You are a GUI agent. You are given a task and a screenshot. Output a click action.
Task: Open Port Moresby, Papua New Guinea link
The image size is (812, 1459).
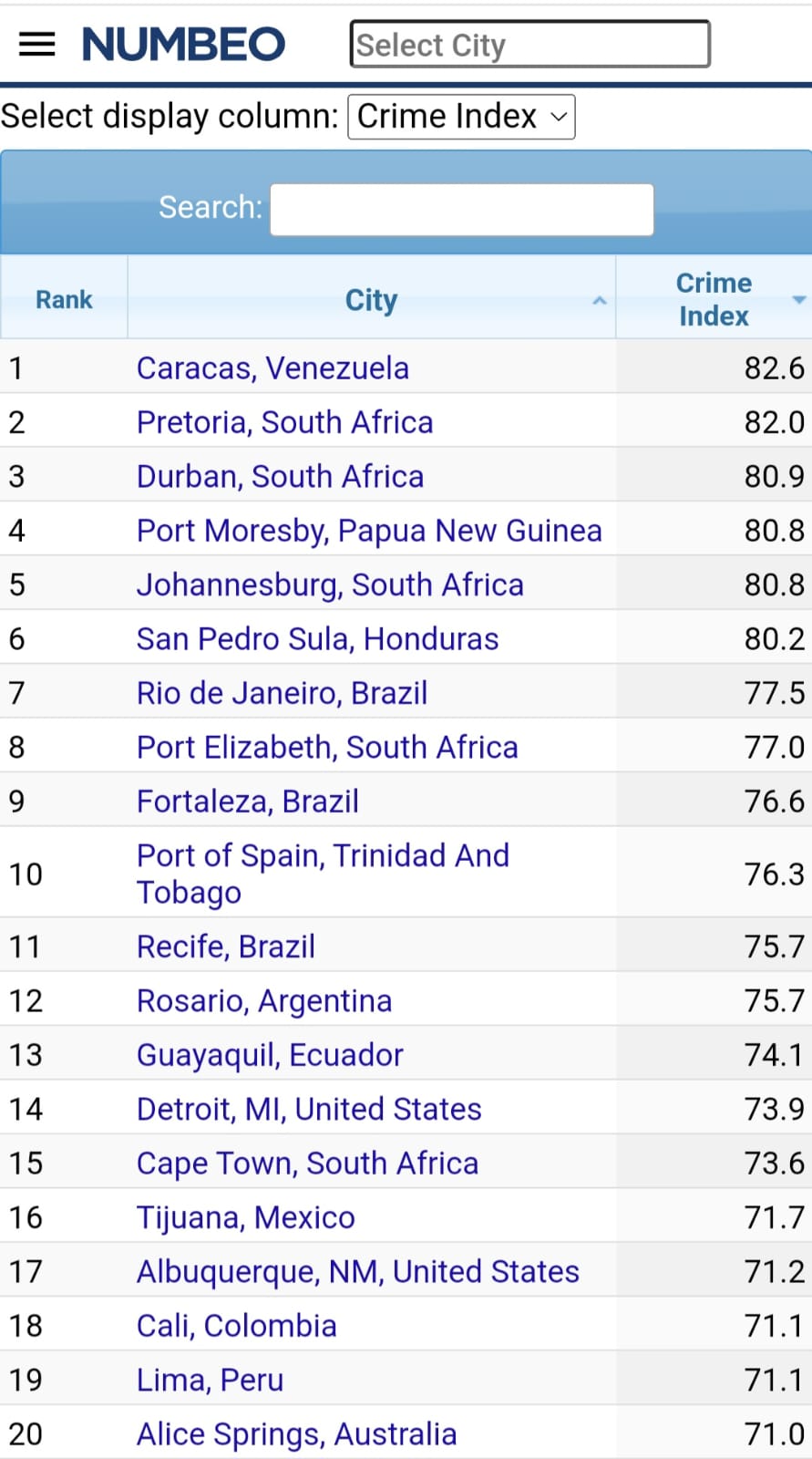(x=369, y=530)
